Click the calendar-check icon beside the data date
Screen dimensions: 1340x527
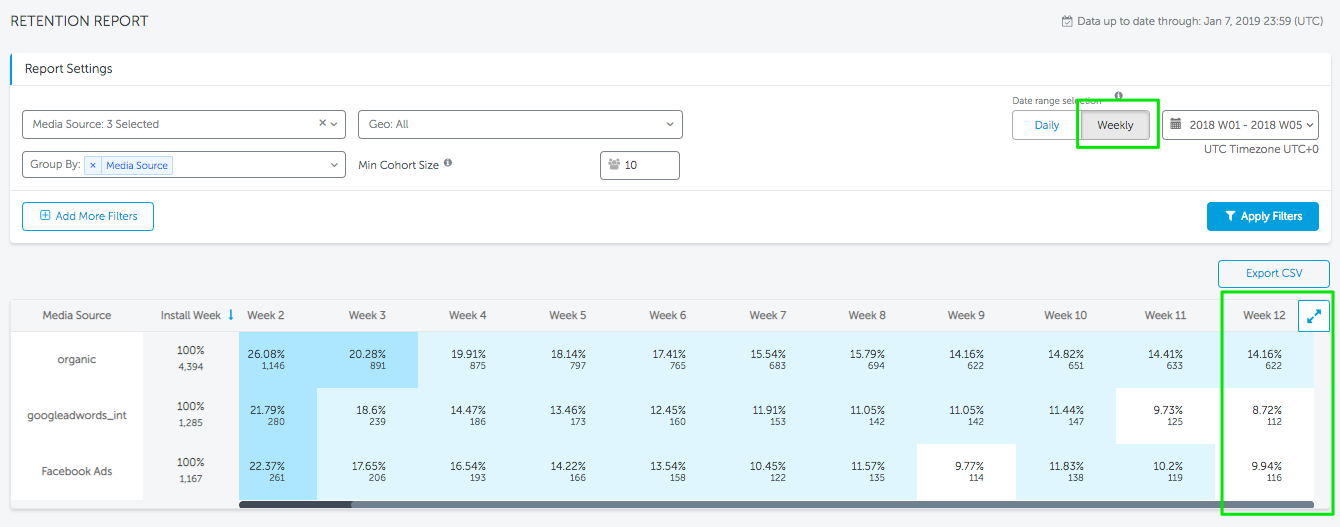[x=1067, y=21]
